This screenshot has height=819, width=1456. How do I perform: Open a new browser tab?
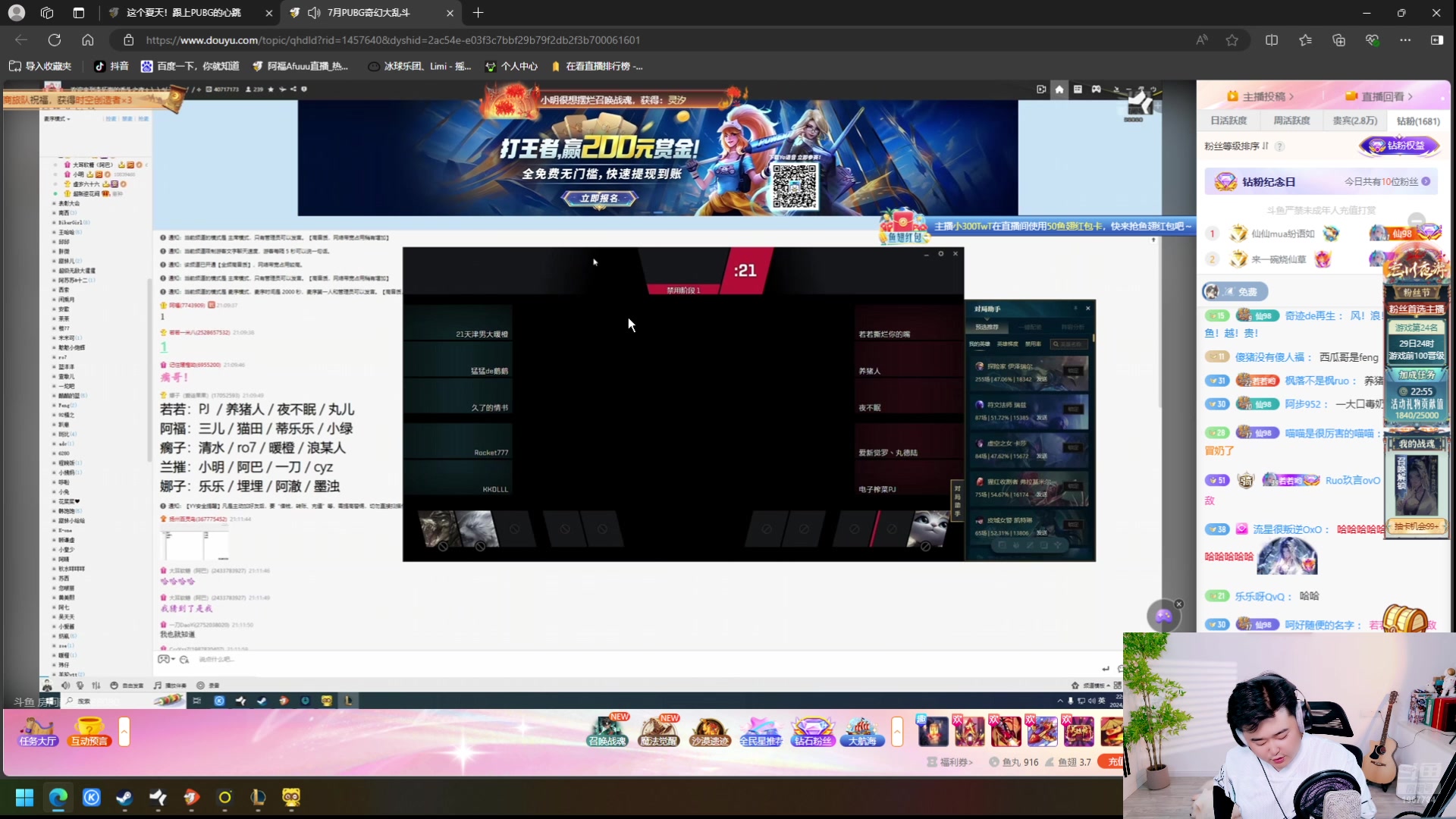478,13
